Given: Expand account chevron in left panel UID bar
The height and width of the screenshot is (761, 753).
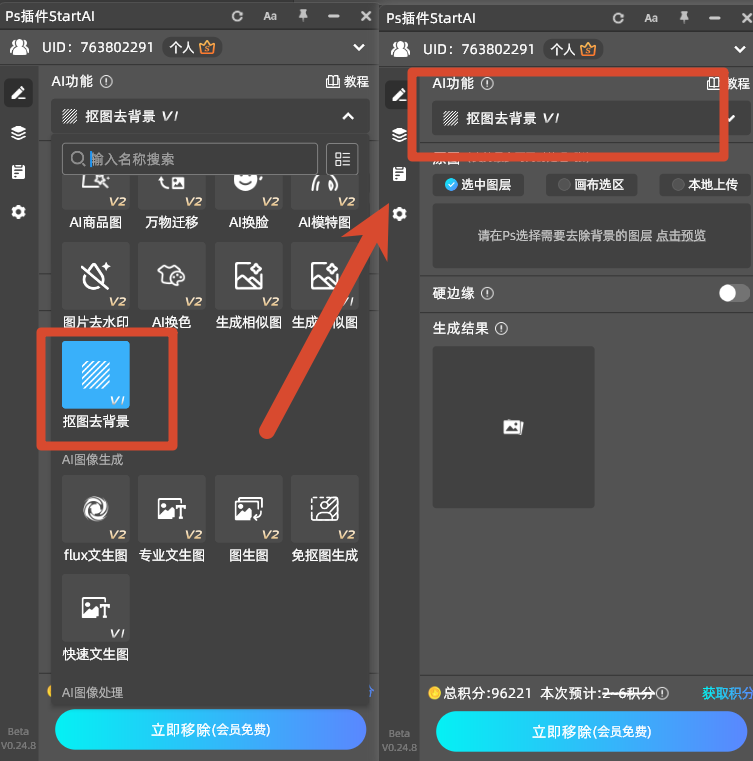Looking at the screenshot, I should (359, 47).
